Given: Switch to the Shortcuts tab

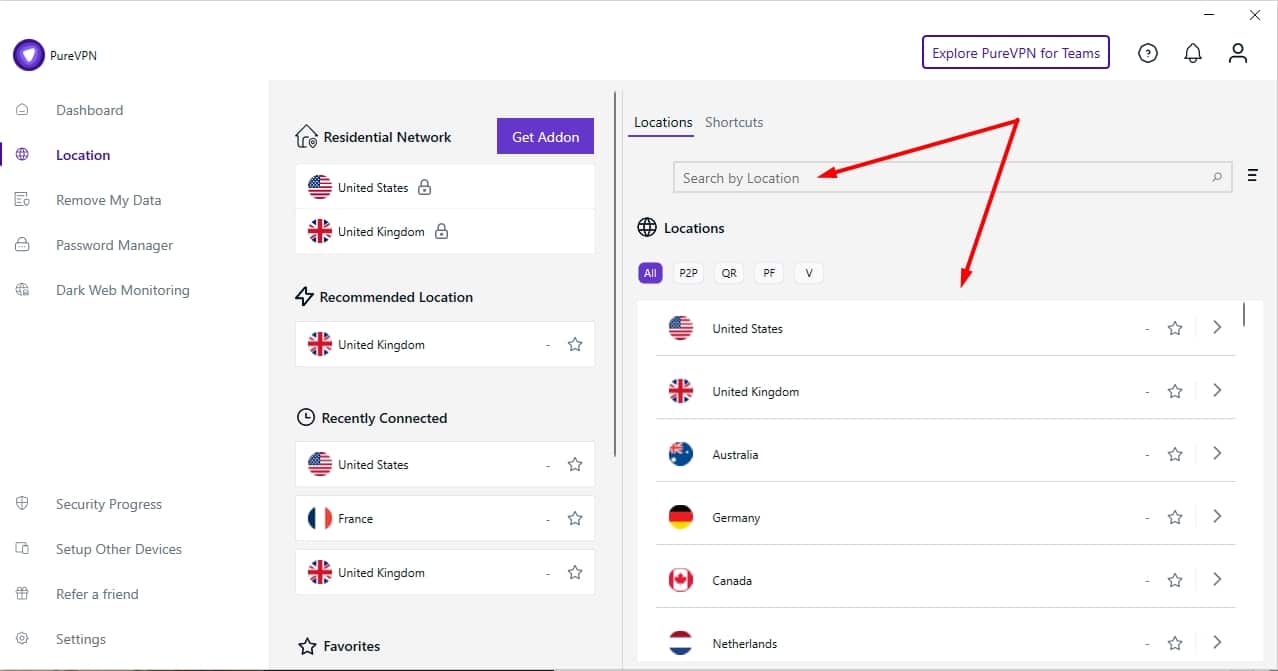Looking at the screenshot, I should [x=734, y=122].
